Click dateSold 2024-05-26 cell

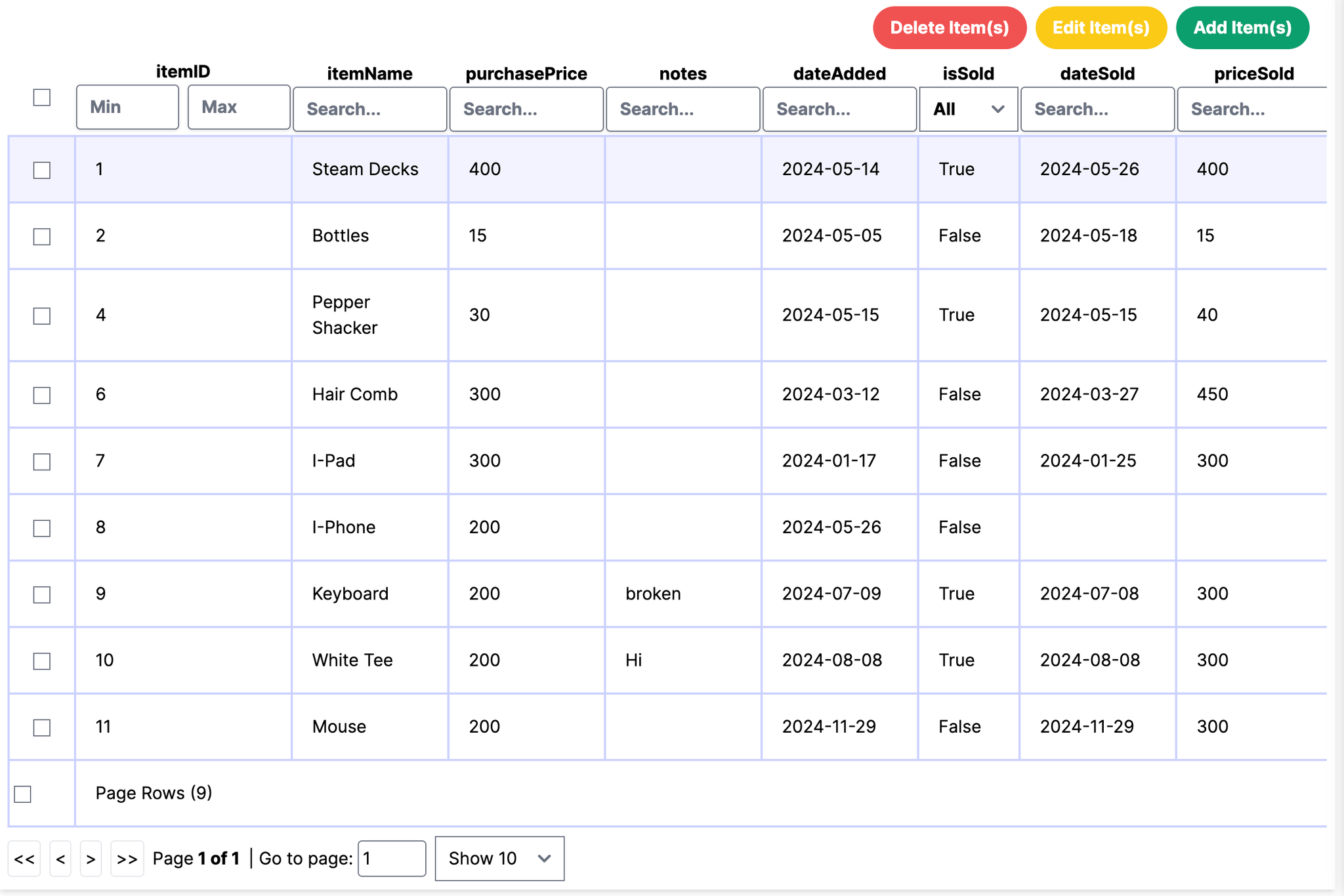tap(1097, 169)
